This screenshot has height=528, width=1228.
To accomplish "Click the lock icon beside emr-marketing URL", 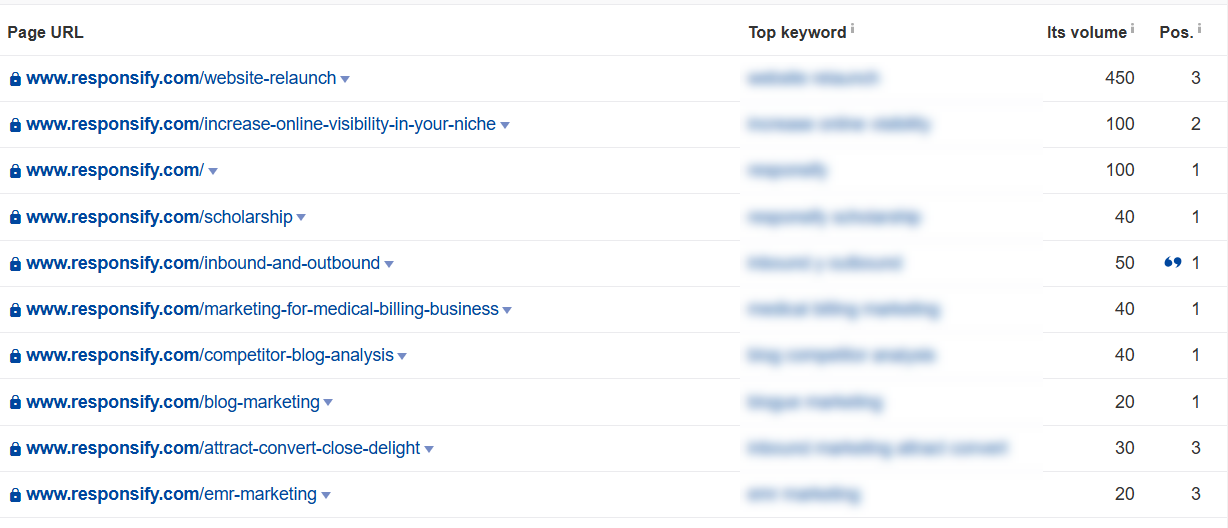I will click(x=15, y=495).
